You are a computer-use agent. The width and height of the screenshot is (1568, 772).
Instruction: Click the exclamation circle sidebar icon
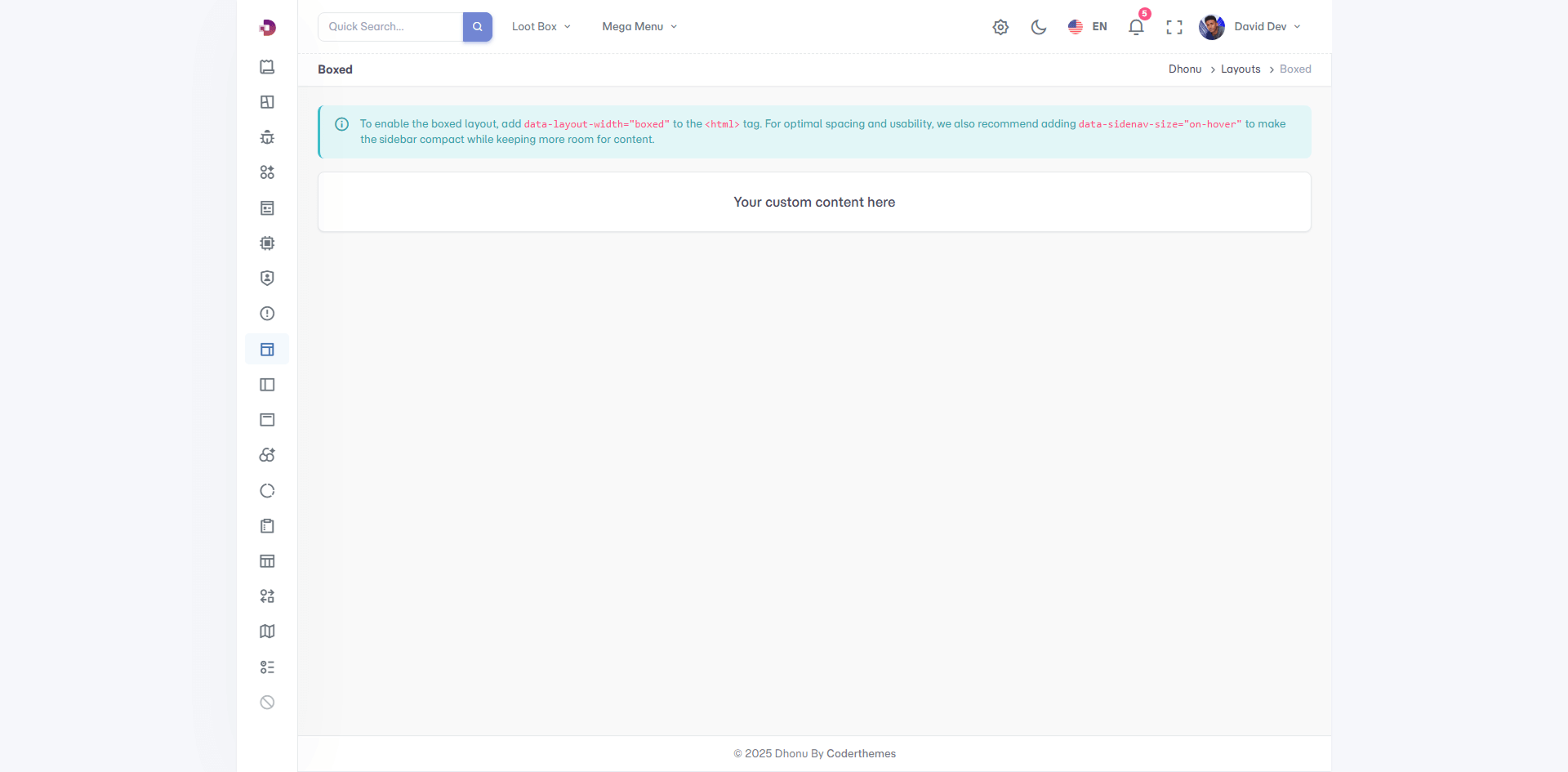tap(267, 314)
